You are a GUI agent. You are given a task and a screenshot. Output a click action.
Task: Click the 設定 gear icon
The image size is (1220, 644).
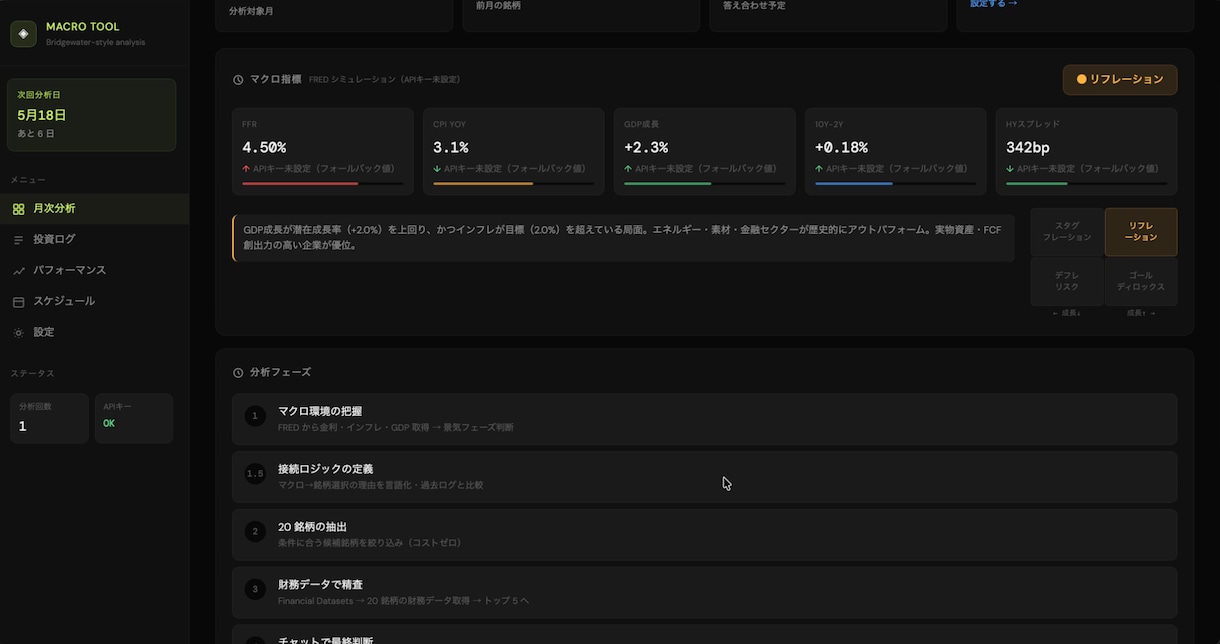18,333
